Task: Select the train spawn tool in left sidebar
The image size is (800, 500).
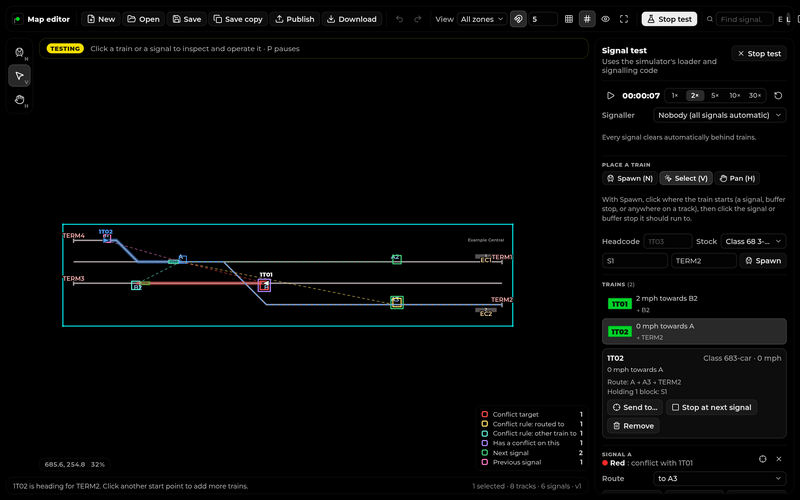Action: click(x=19, y=53)
